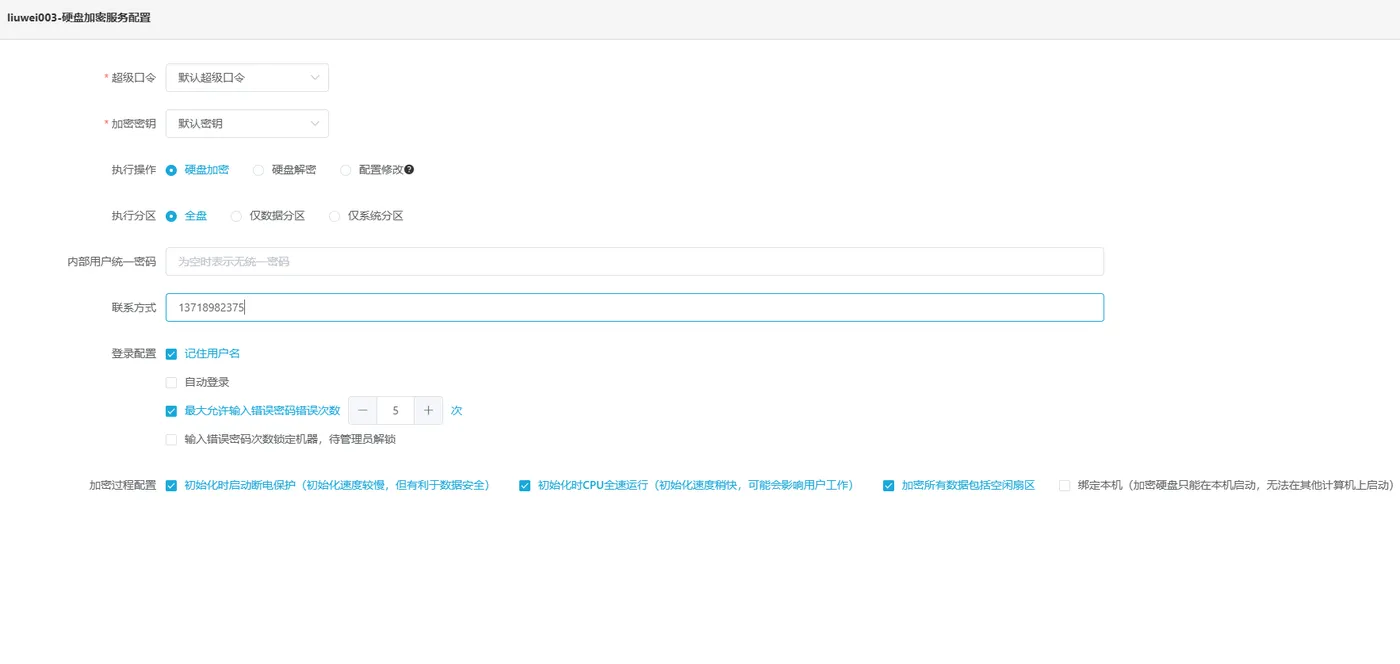Screen dimensions: 1400x664
Task: Open the 加密密钥 dropdown
Action: [x=247, y=123]
